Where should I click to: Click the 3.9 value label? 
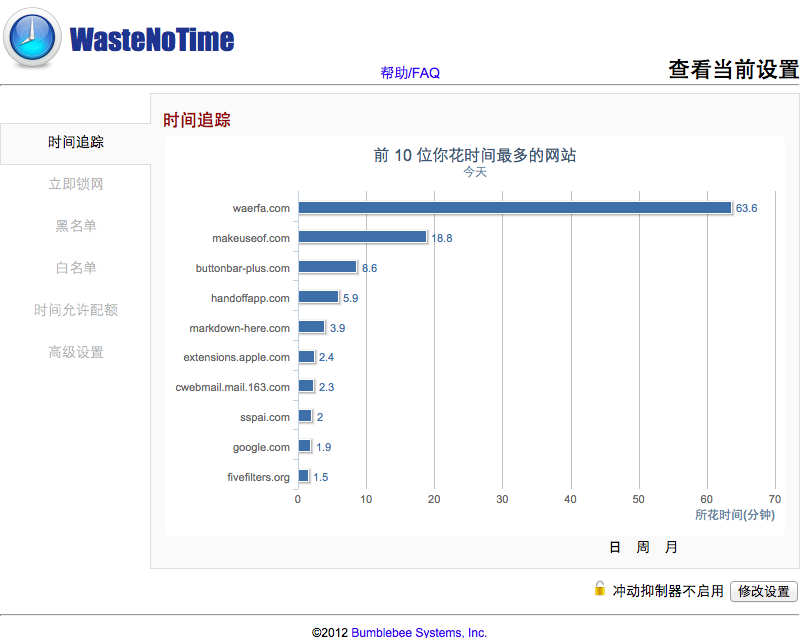[337, 328]
